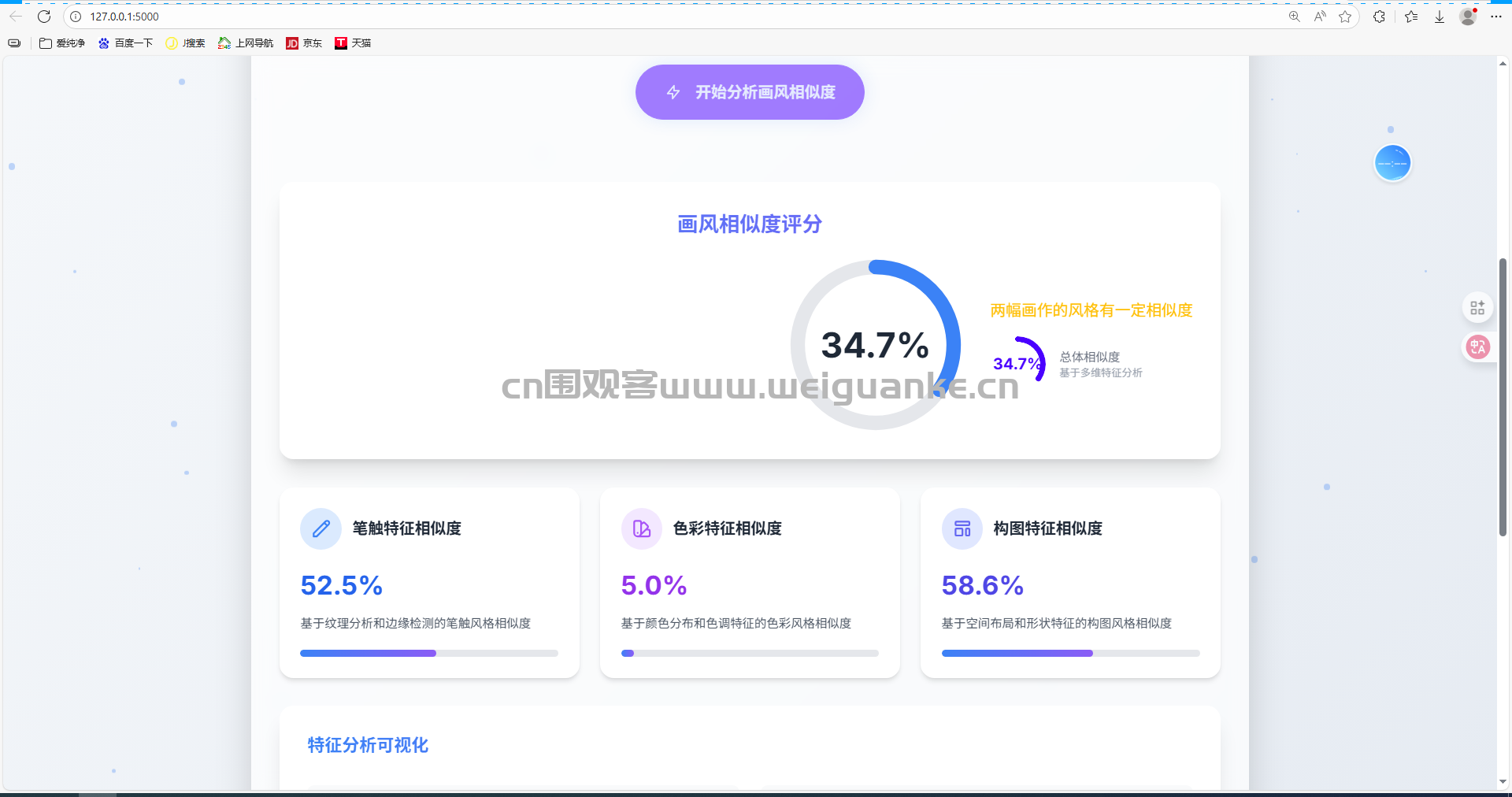The height and width of the screenshot is (797, 1512).
Task: Click the blue floating circle widget
Action: click(1392, 163)
